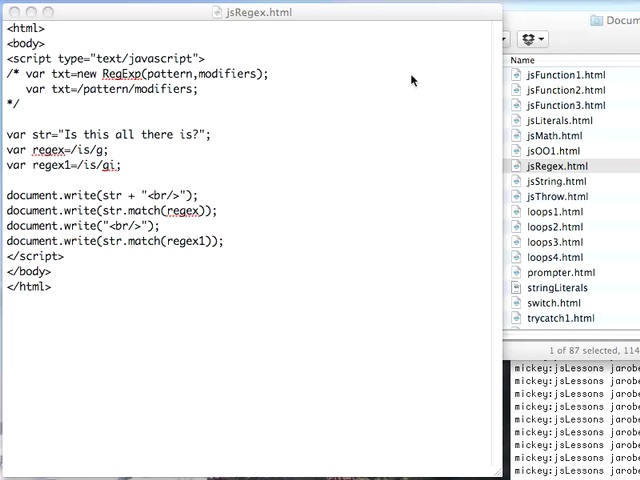
Task: Select the file name trycatch1.html
Action: pyautogui.click(x=561, y=318)
